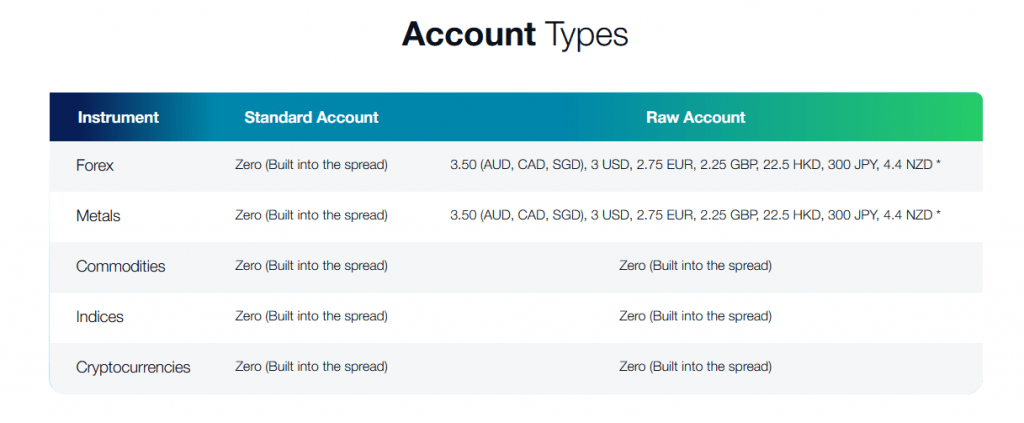Click the Forex instrument row label
Image resolution: width=1024 pixels, height=423 pixels.
tap(95, 166)
